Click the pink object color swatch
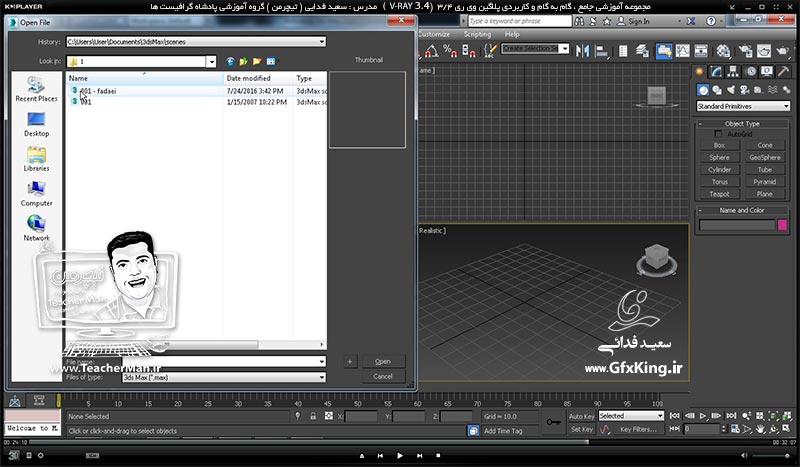800x467 pixels. coord(782,225)
